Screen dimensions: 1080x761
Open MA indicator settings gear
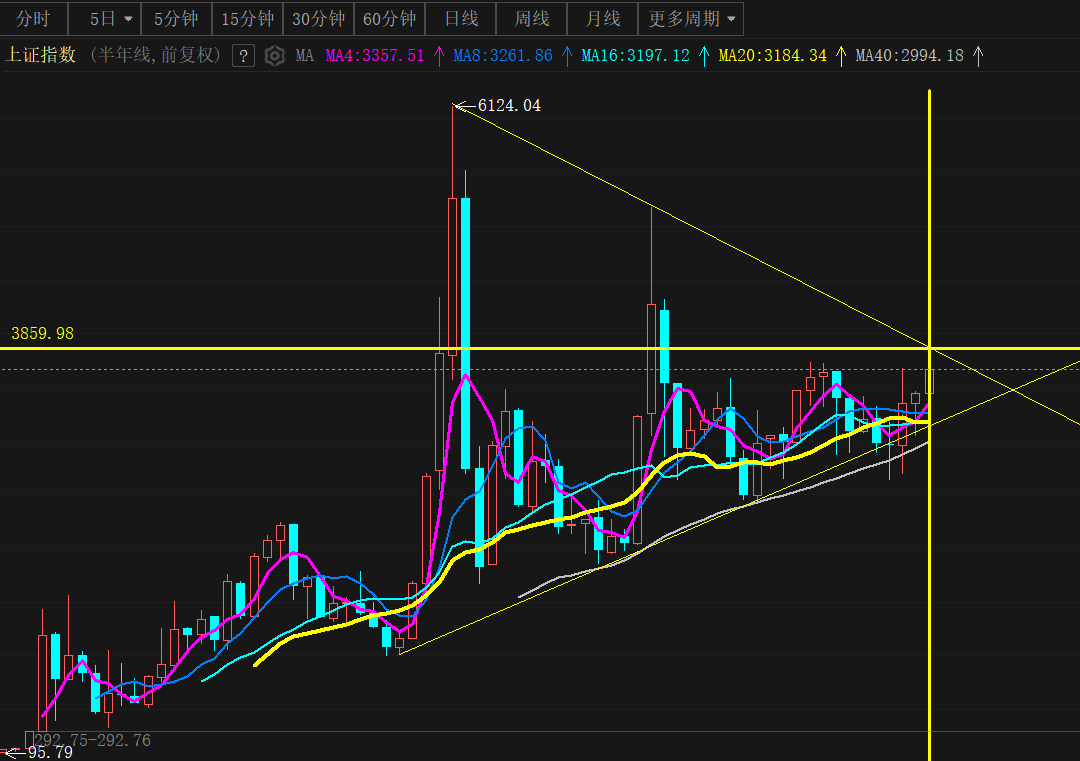[275, 56]
